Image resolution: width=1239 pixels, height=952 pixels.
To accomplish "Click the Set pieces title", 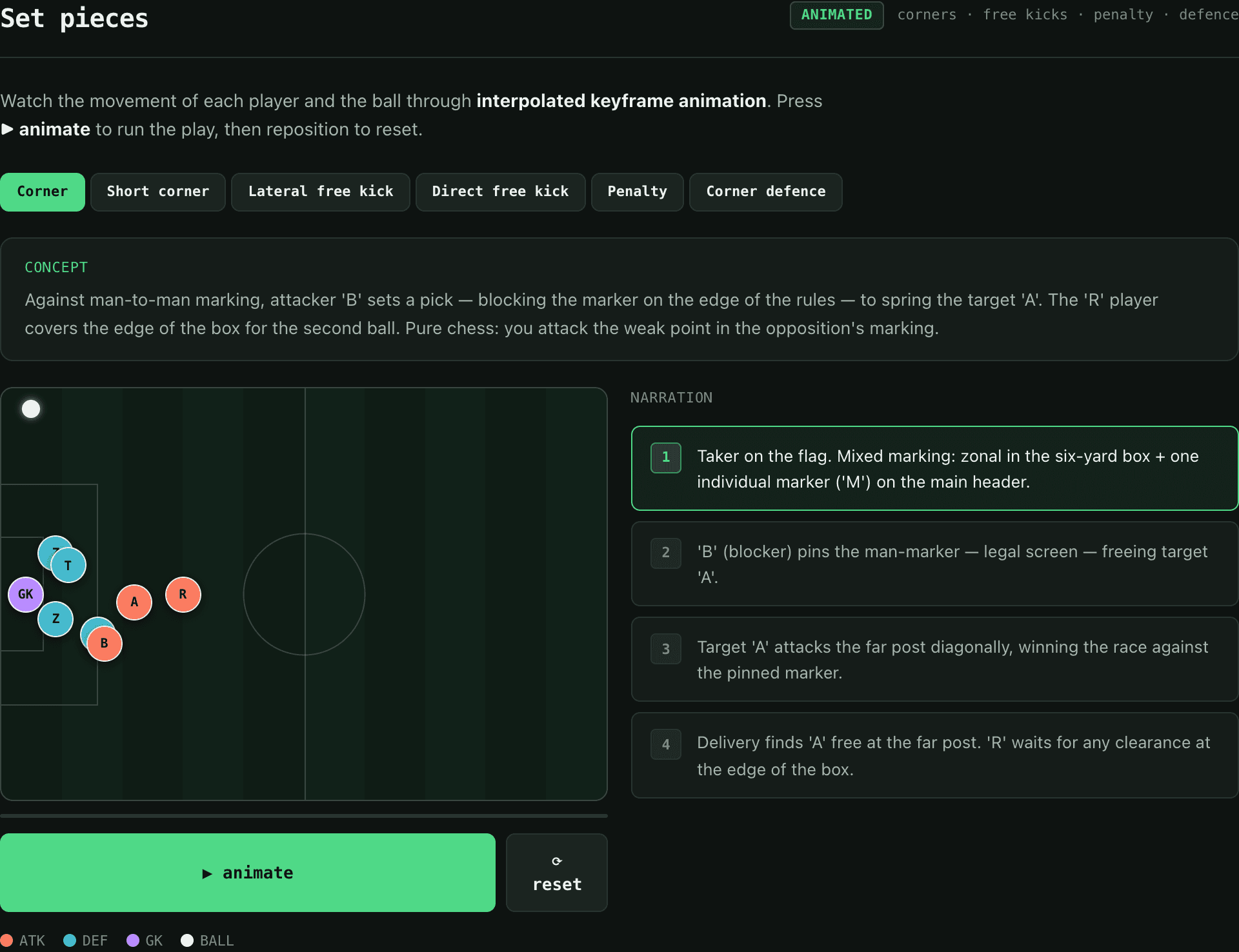I will (74, 18).
